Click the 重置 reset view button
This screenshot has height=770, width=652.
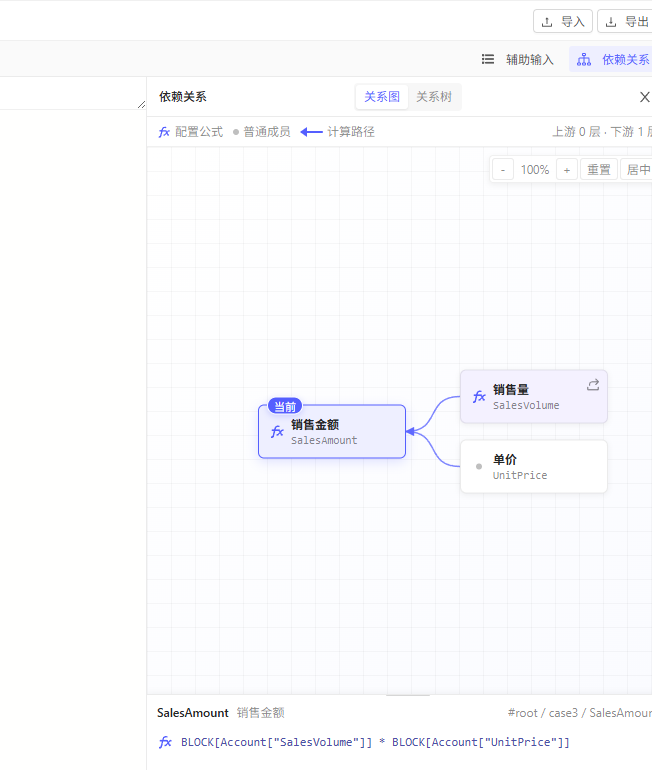tap(598, 170)
